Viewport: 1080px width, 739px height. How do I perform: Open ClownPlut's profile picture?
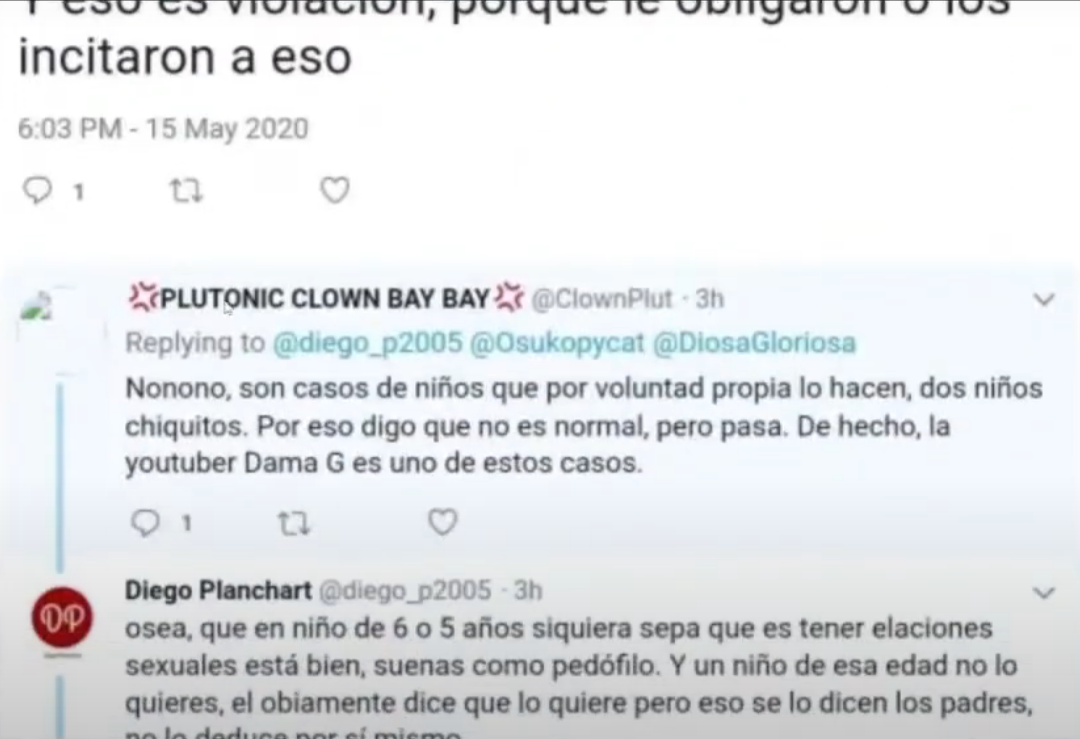(37, 306)
